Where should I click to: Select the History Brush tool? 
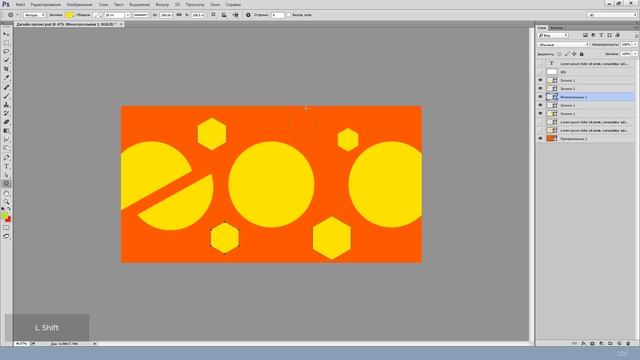[6, 113]
